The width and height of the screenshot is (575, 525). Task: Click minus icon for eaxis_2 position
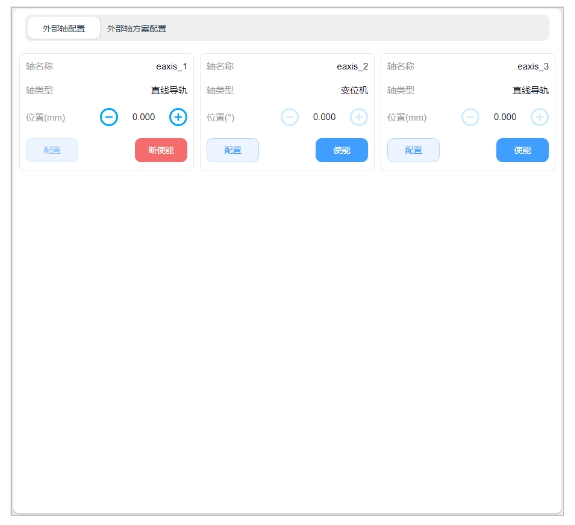click(x=290, y=117)
